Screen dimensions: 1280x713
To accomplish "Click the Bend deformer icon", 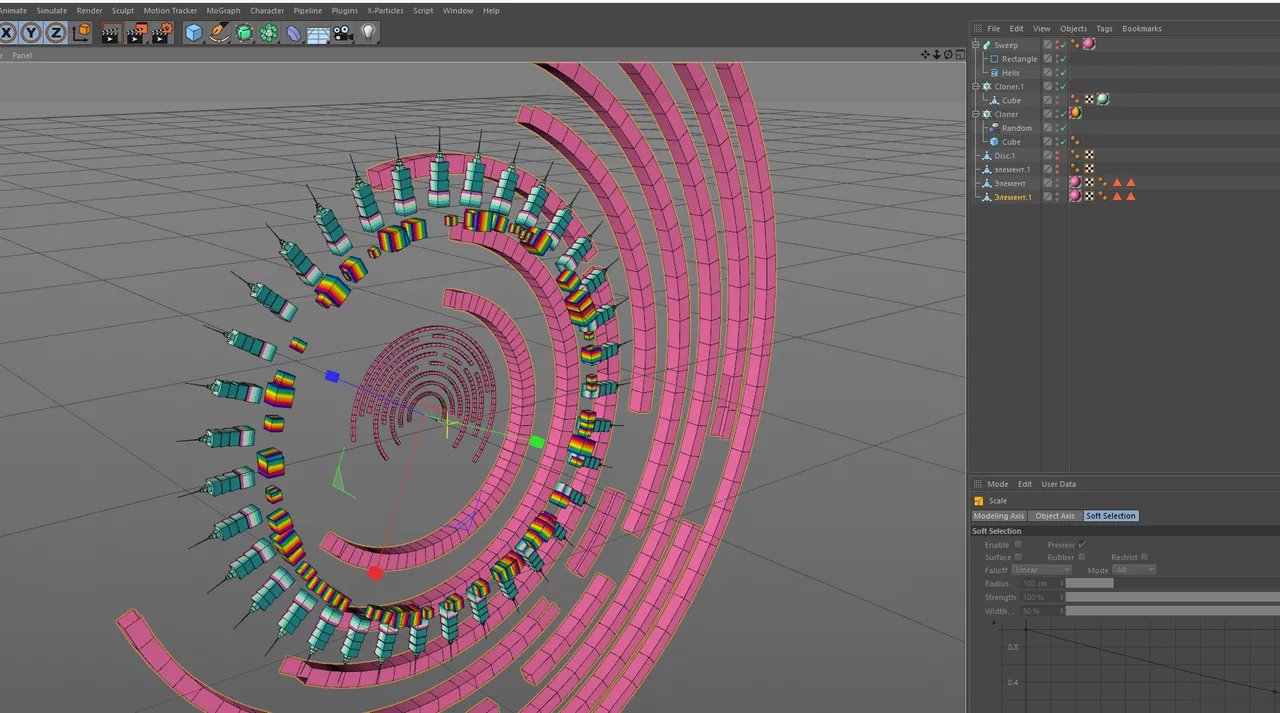I will click(294, 33).
